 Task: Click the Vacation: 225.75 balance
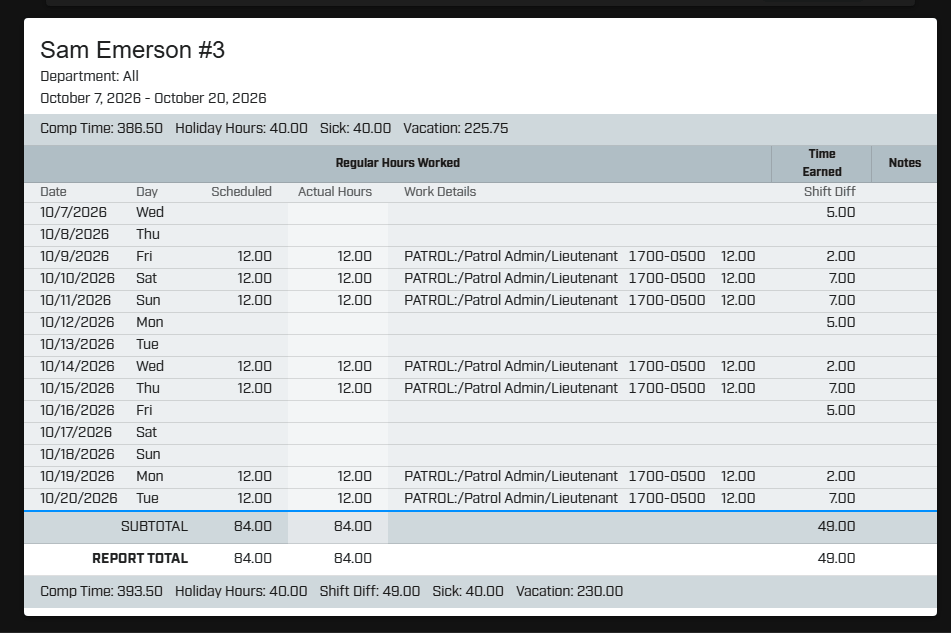(455, 129)
